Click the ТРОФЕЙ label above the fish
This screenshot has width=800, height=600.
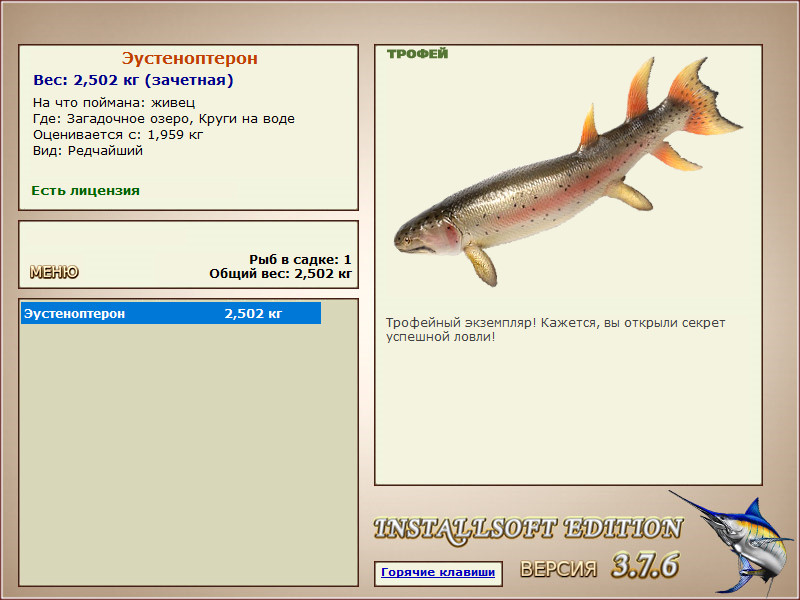(x=417, y=54)
